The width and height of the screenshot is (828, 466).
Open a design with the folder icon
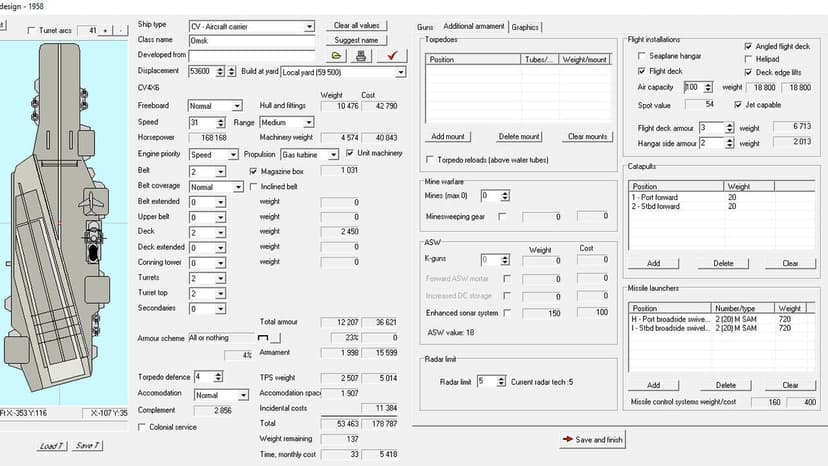[336, 55]
